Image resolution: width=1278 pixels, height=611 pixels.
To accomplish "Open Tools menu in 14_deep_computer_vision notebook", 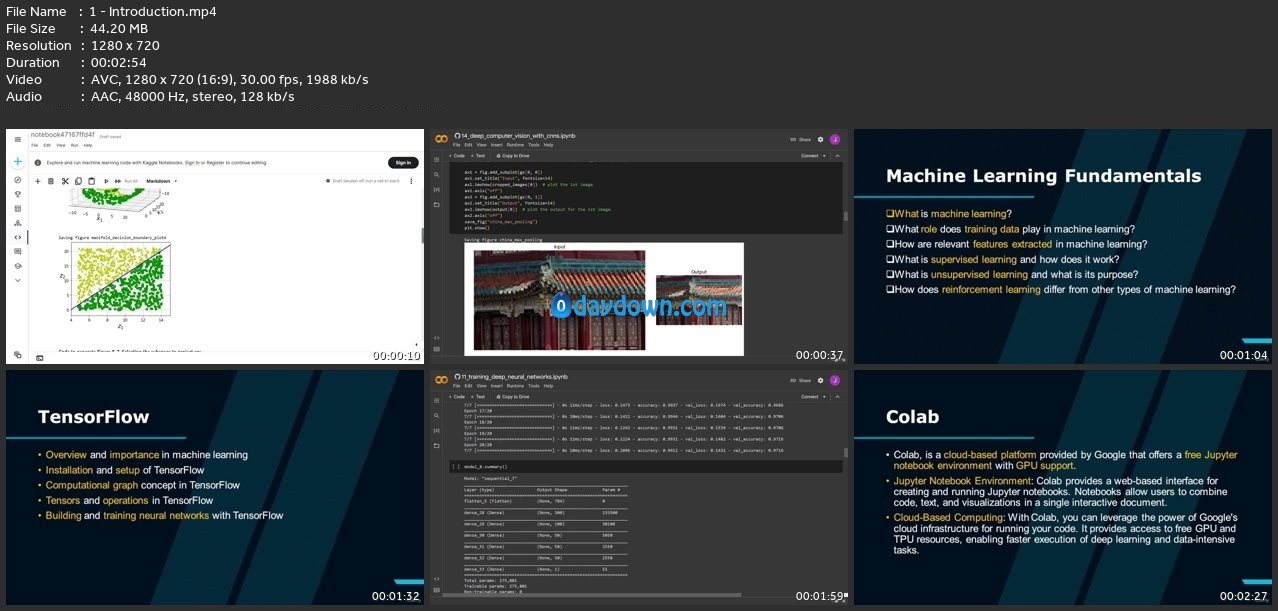I will pos(534,145).
